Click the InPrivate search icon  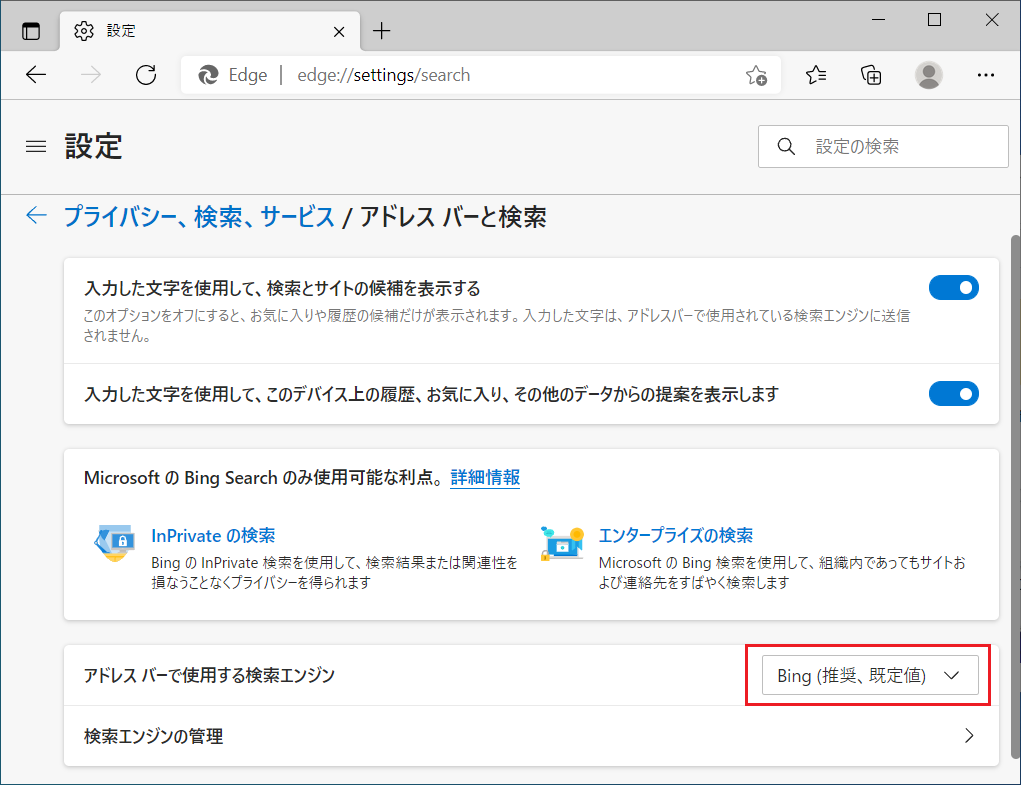[115, 543]
